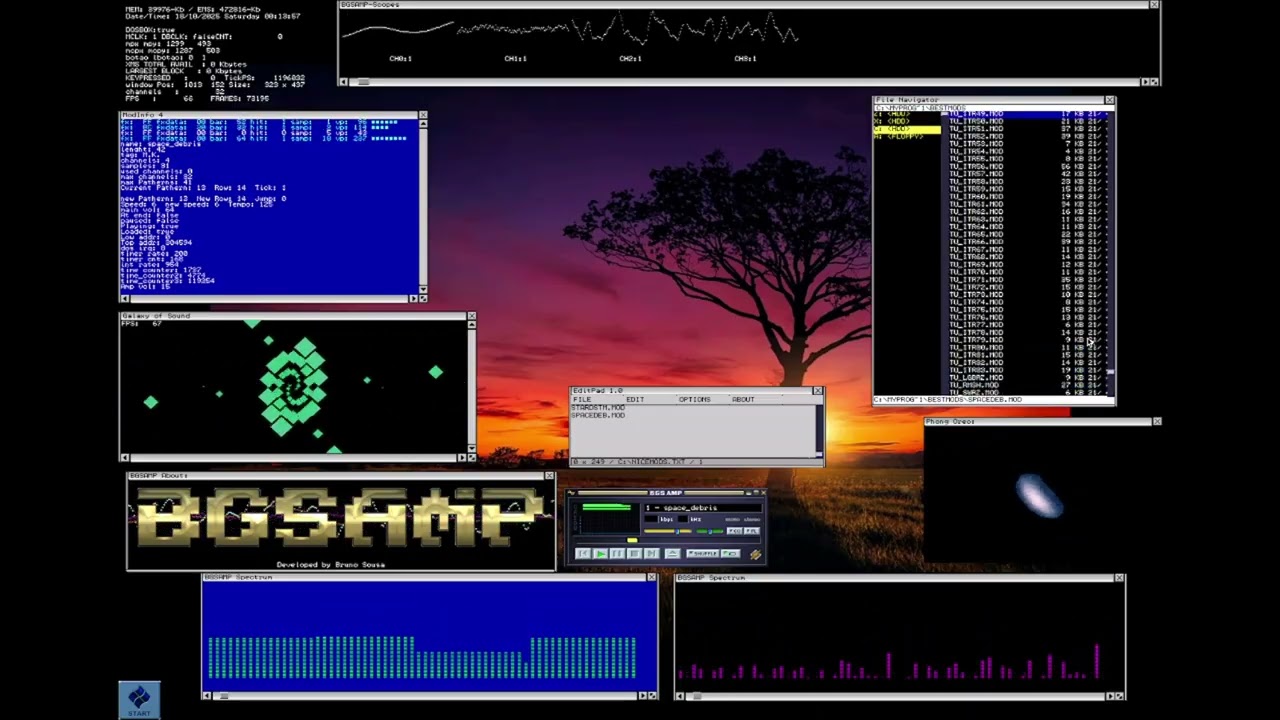Open the BGS AMP top-left menu icon
1280x720 pixels.
click(571, 492)
